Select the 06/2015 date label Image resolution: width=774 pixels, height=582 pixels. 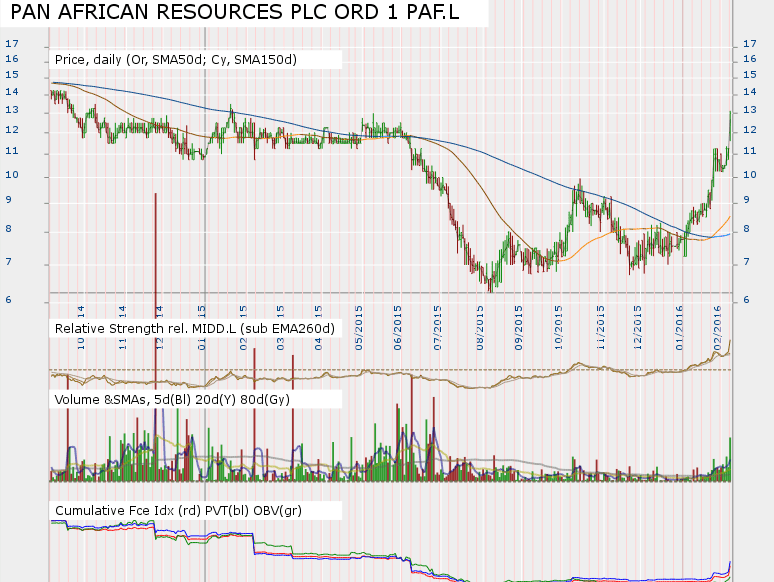click(398, 328)
